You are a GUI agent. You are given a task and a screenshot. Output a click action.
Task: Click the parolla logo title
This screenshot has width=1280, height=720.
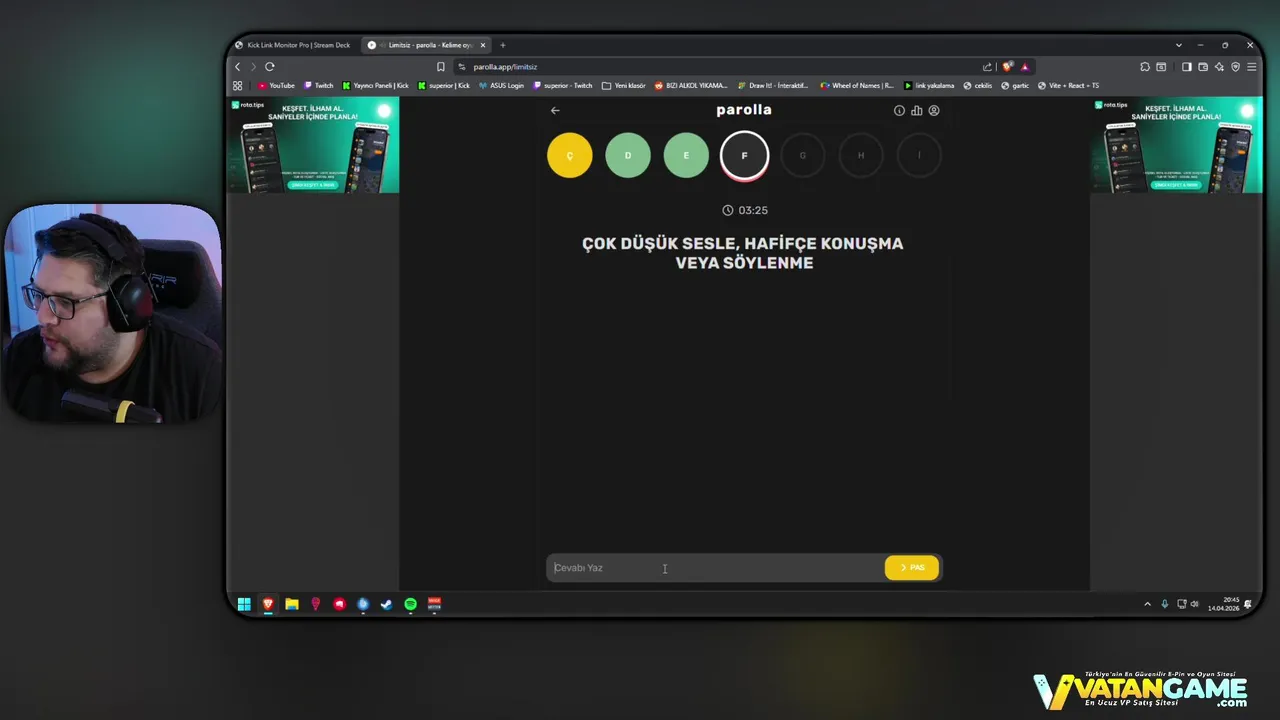[744, 110]
